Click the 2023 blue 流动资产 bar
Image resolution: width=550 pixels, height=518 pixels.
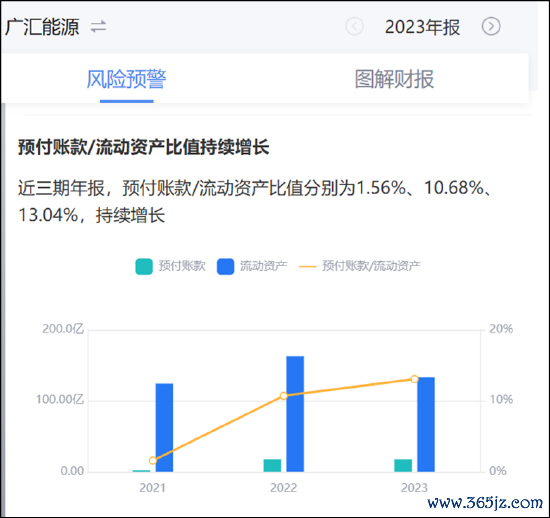pyautogui.click(x=426, y=424)
